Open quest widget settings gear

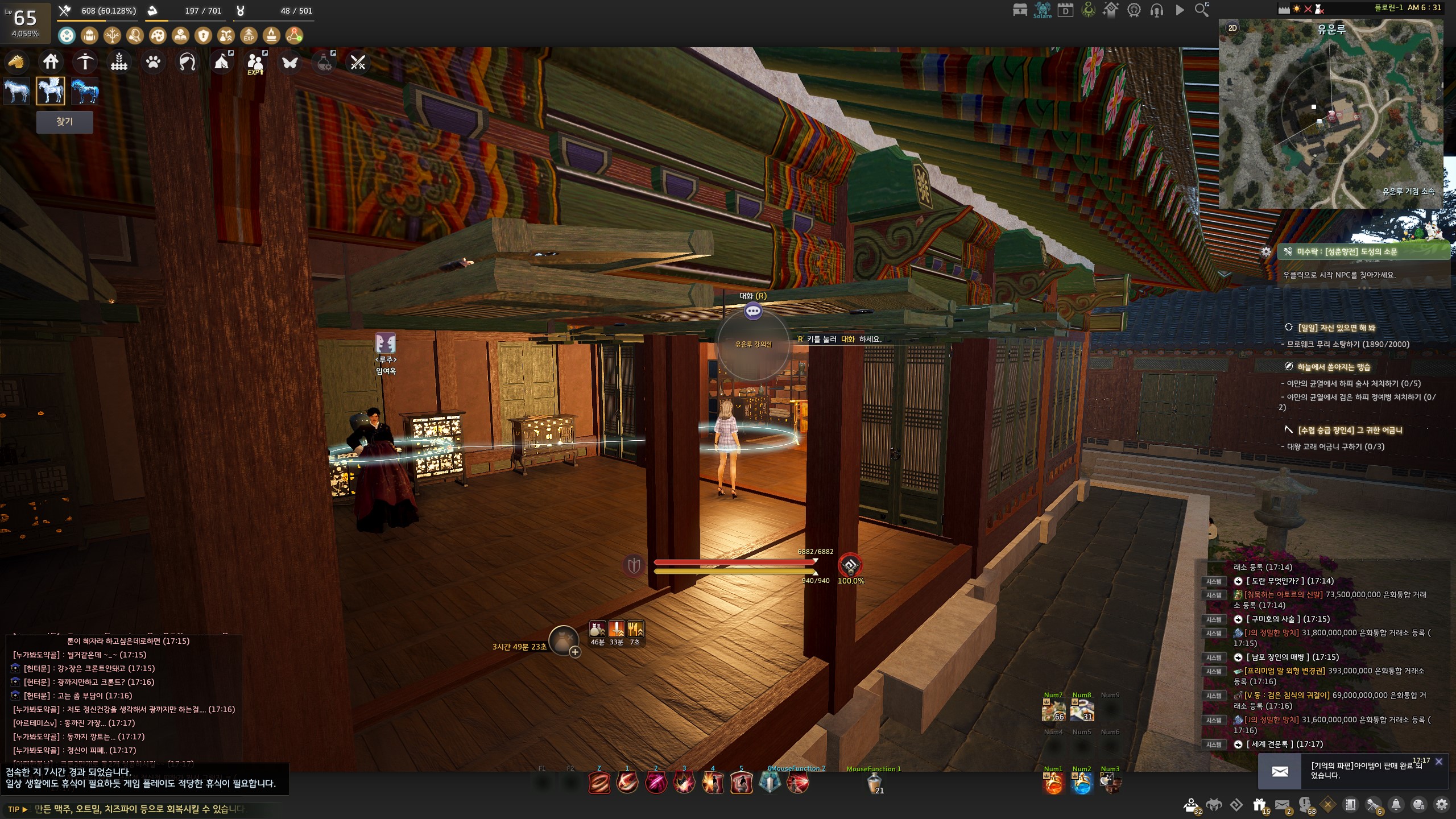[1266, 251]
